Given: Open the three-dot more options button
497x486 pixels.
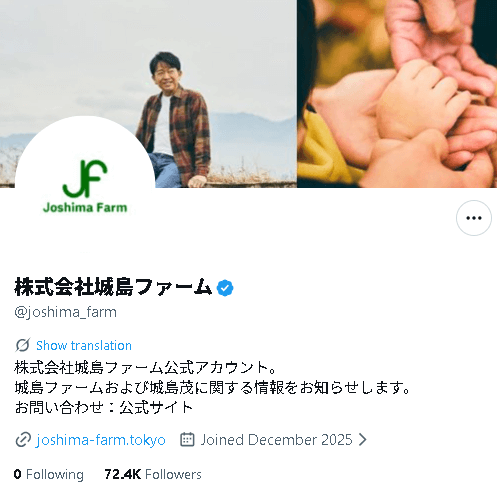Looking at the screenshot, I should point(474,218).
